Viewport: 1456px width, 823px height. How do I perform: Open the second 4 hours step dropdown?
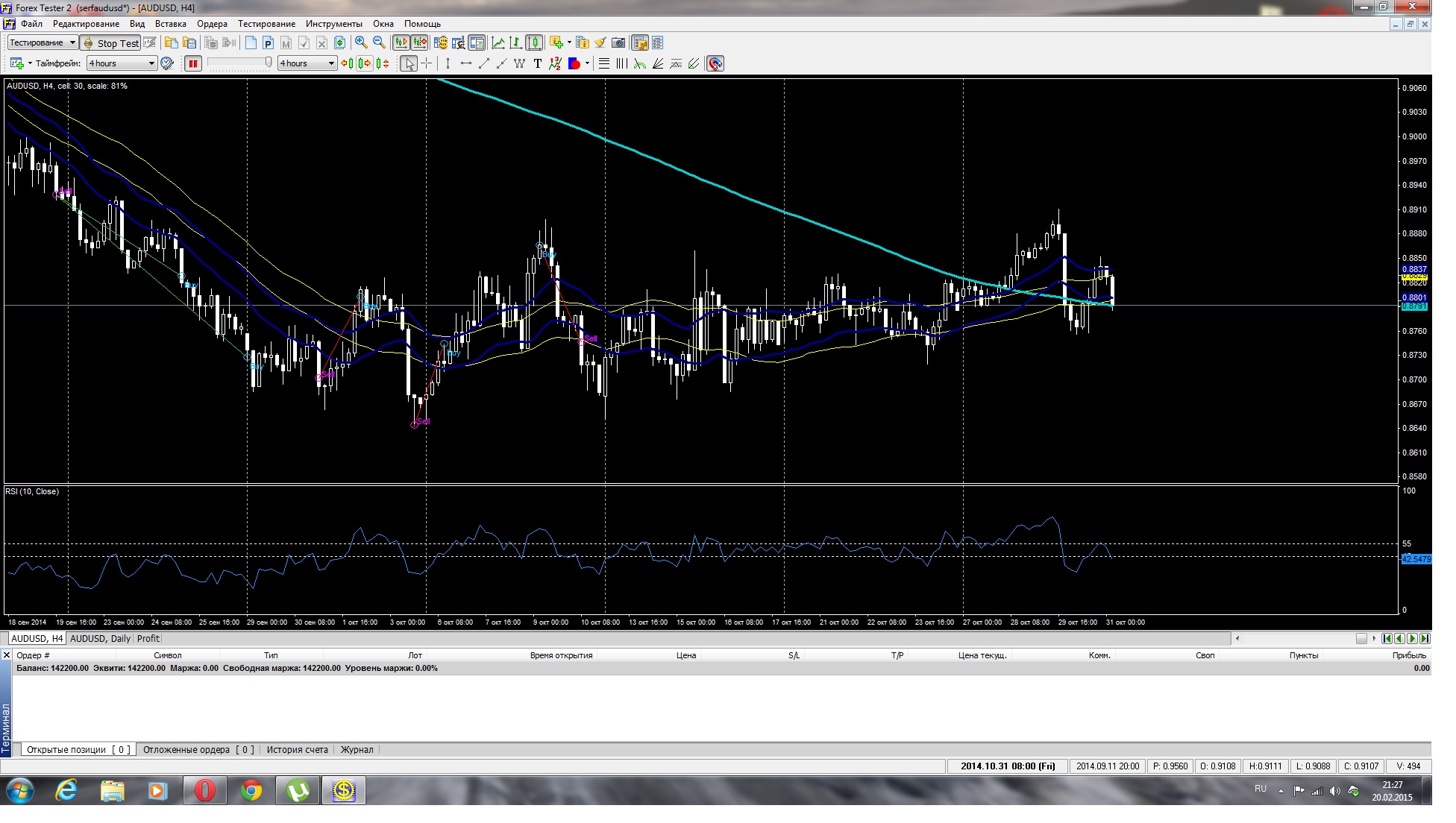307,63
